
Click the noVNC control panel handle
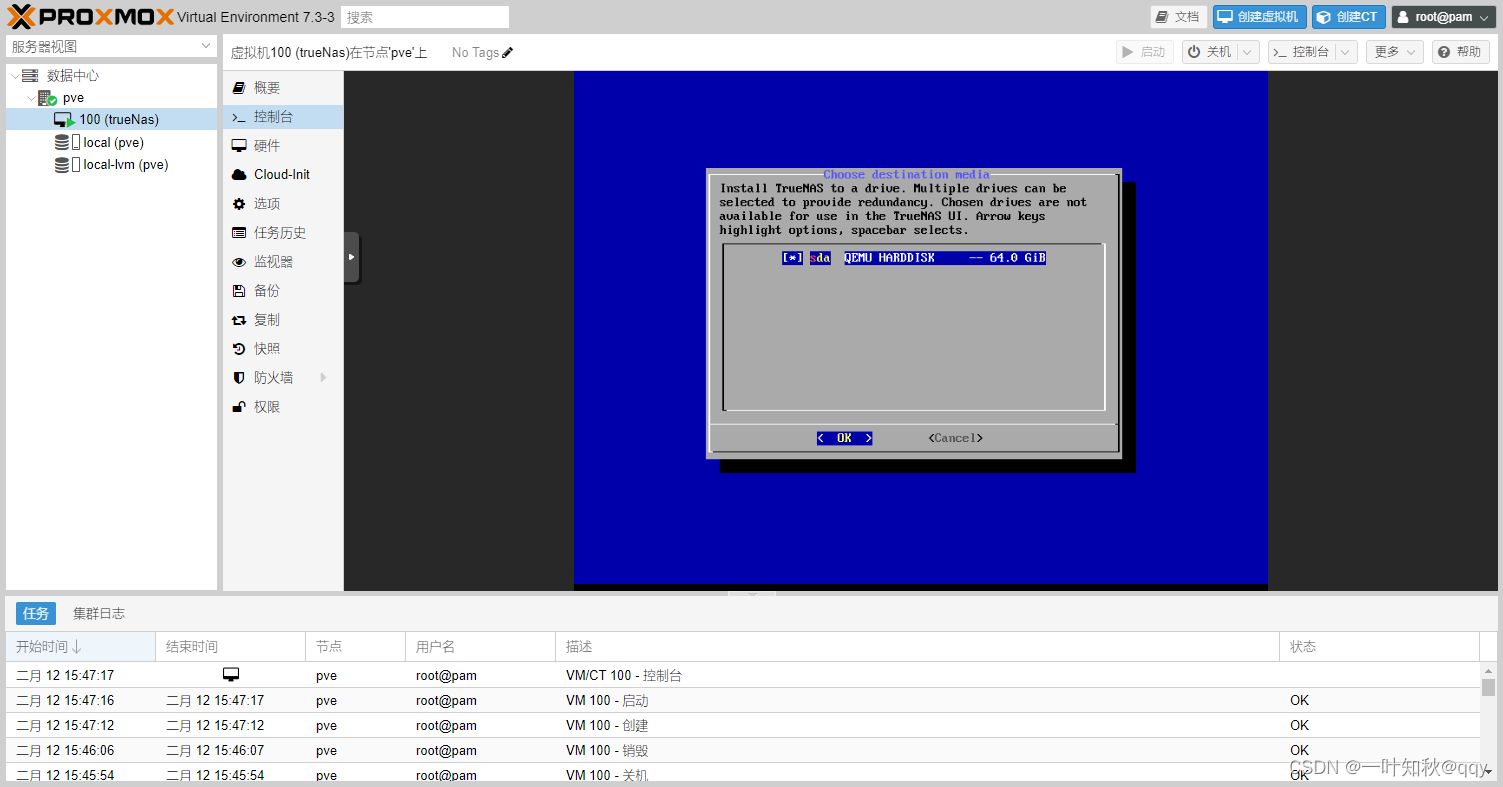[351, 257]
